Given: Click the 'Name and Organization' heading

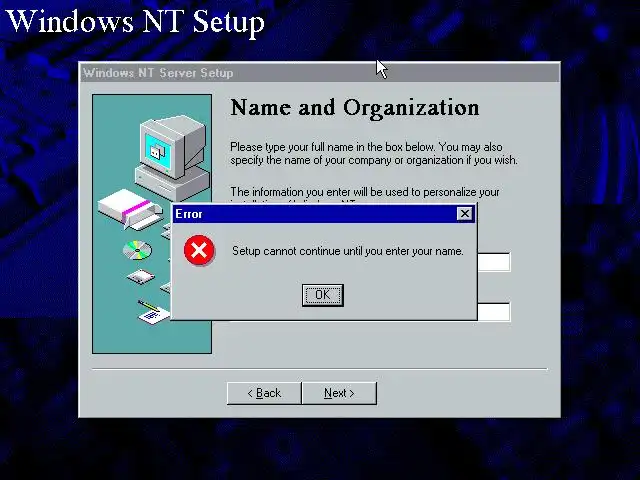Looking at the screenshot, I should (355, 108).
